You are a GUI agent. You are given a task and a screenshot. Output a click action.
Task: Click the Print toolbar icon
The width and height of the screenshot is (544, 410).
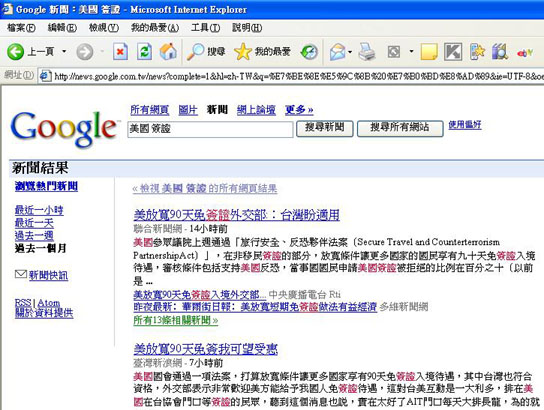(x=366, y=52)
